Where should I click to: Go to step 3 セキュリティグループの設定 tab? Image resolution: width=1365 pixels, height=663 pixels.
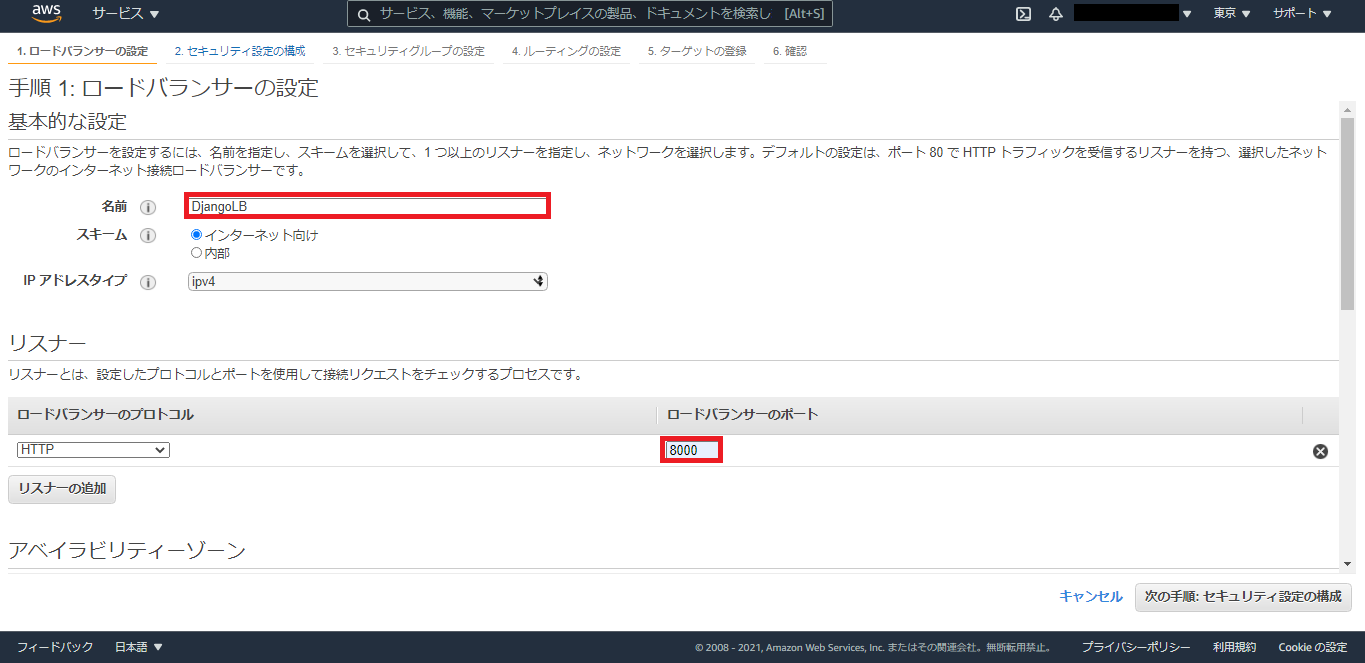pyautogui.click(x=408, y=51)
